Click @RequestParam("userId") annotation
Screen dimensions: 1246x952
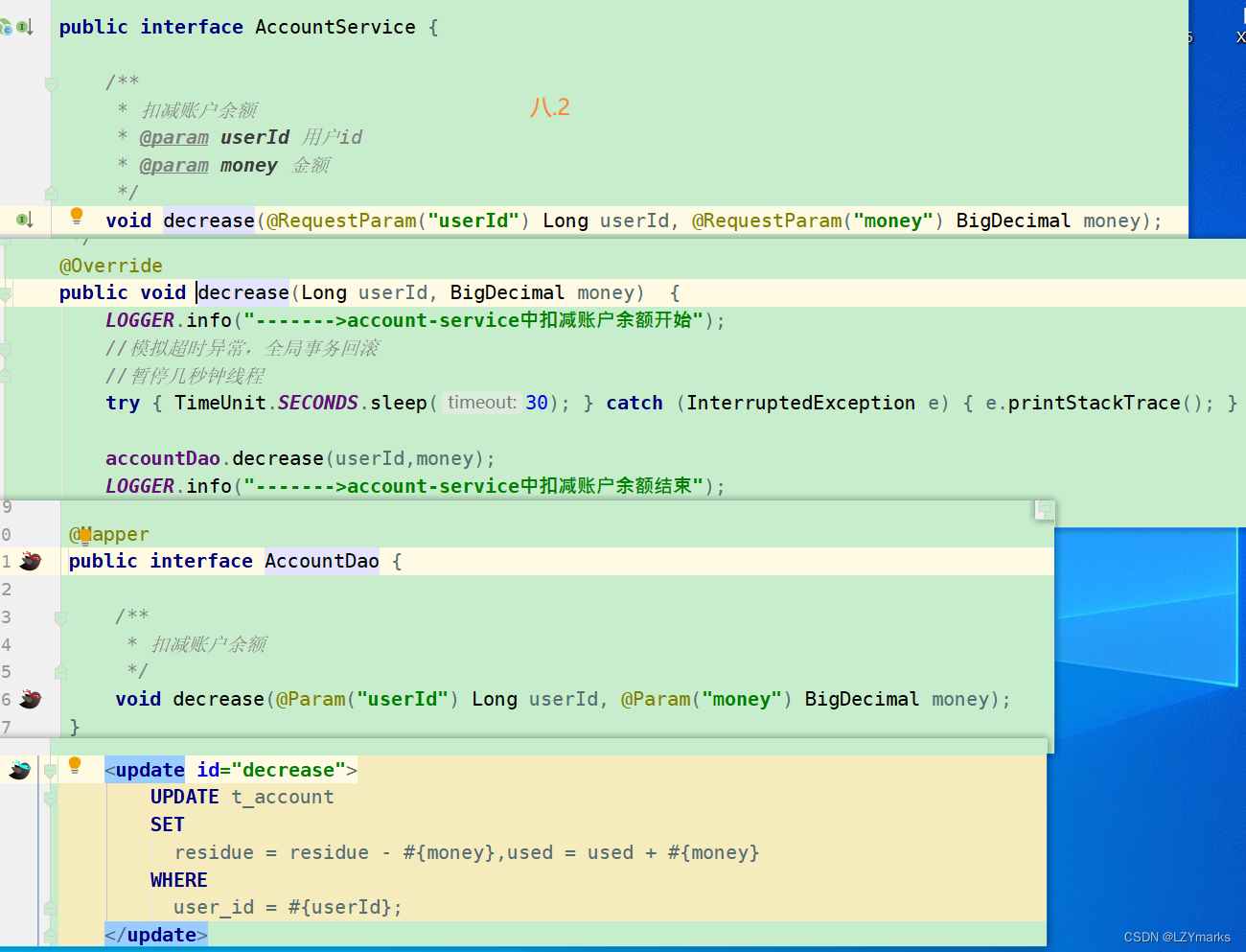(398, 221)
